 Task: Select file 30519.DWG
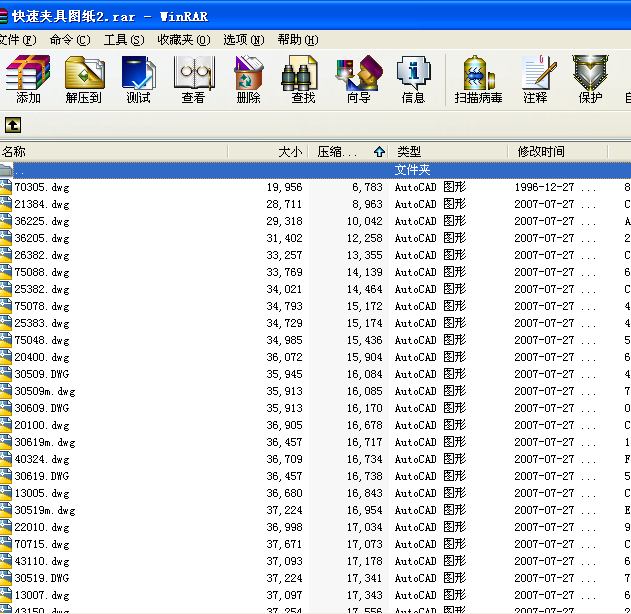(42, 578)
